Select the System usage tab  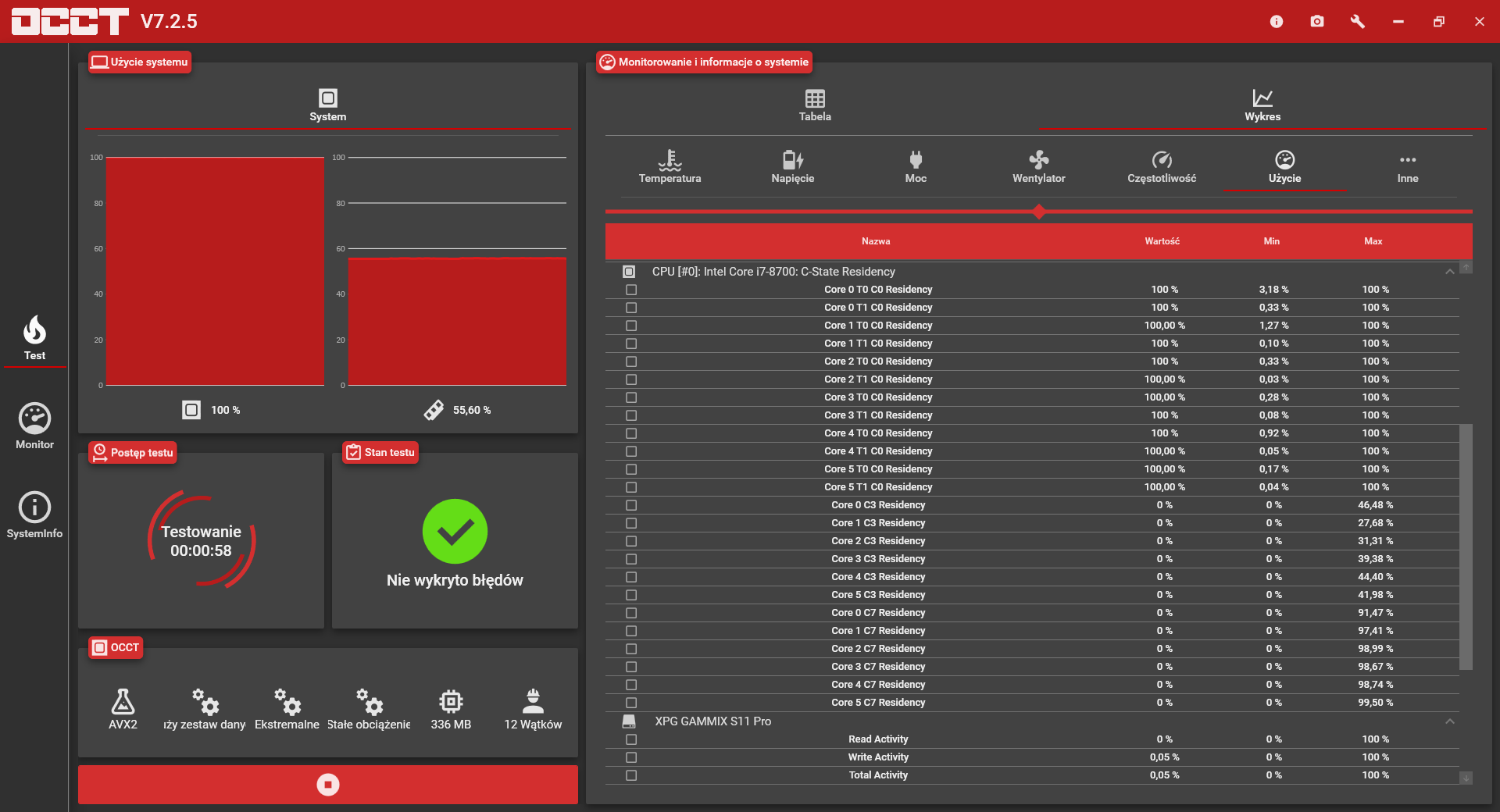(x=328, y=105)
